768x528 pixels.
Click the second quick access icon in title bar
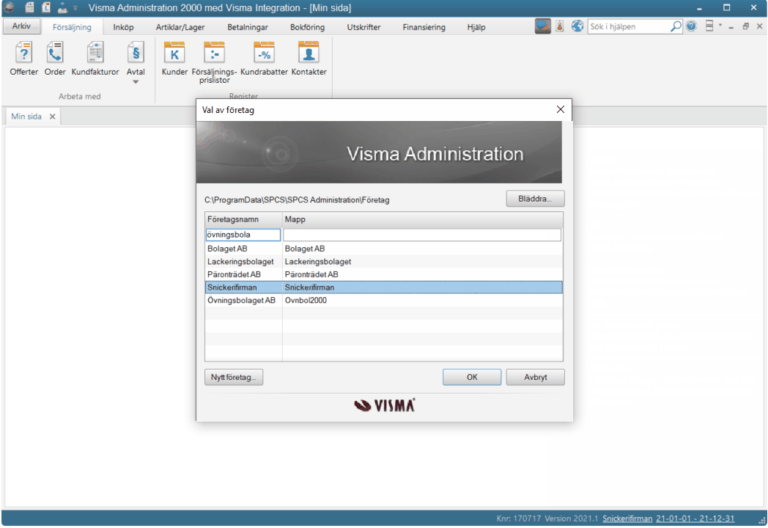[46, 7]
